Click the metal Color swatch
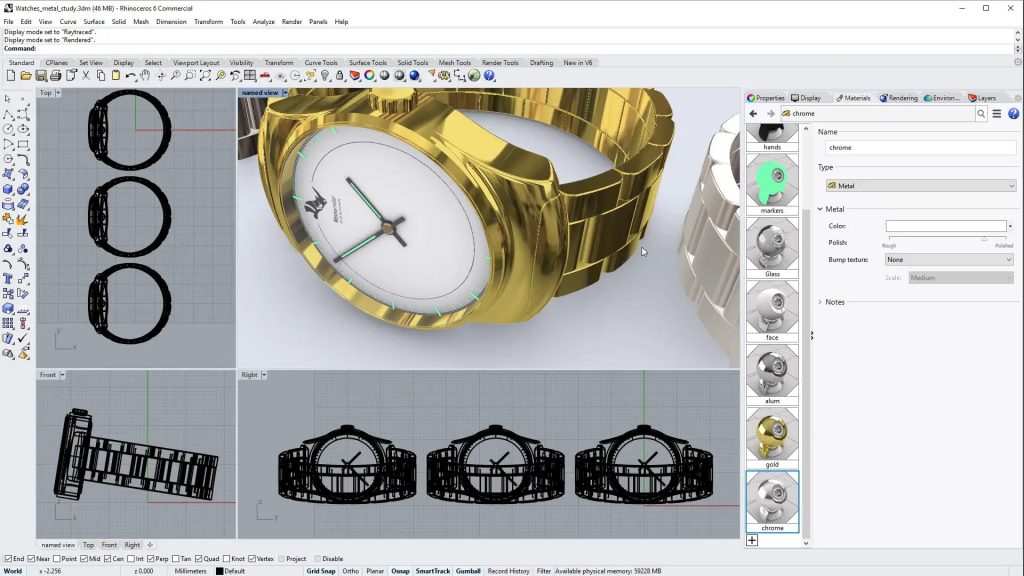Screen dimensions: 1024x576 (x=945, y=226)
